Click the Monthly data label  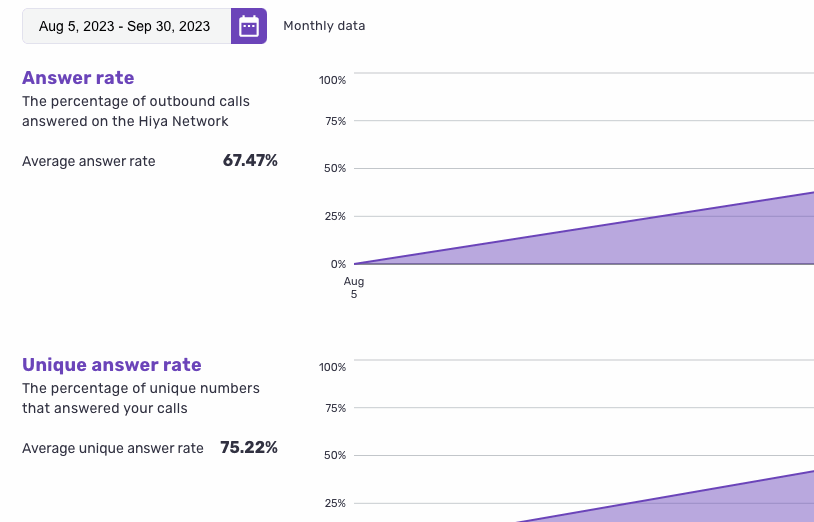324,26
